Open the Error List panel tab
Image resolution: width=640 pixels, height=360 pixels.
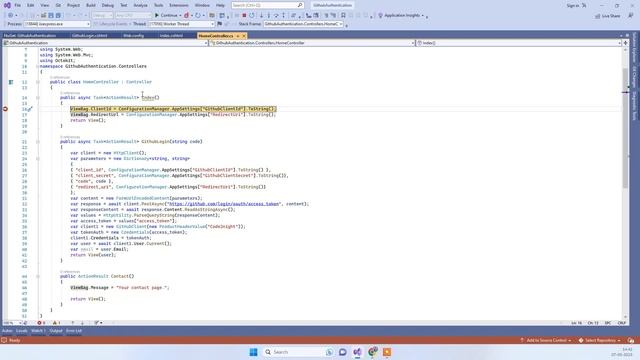74,331
